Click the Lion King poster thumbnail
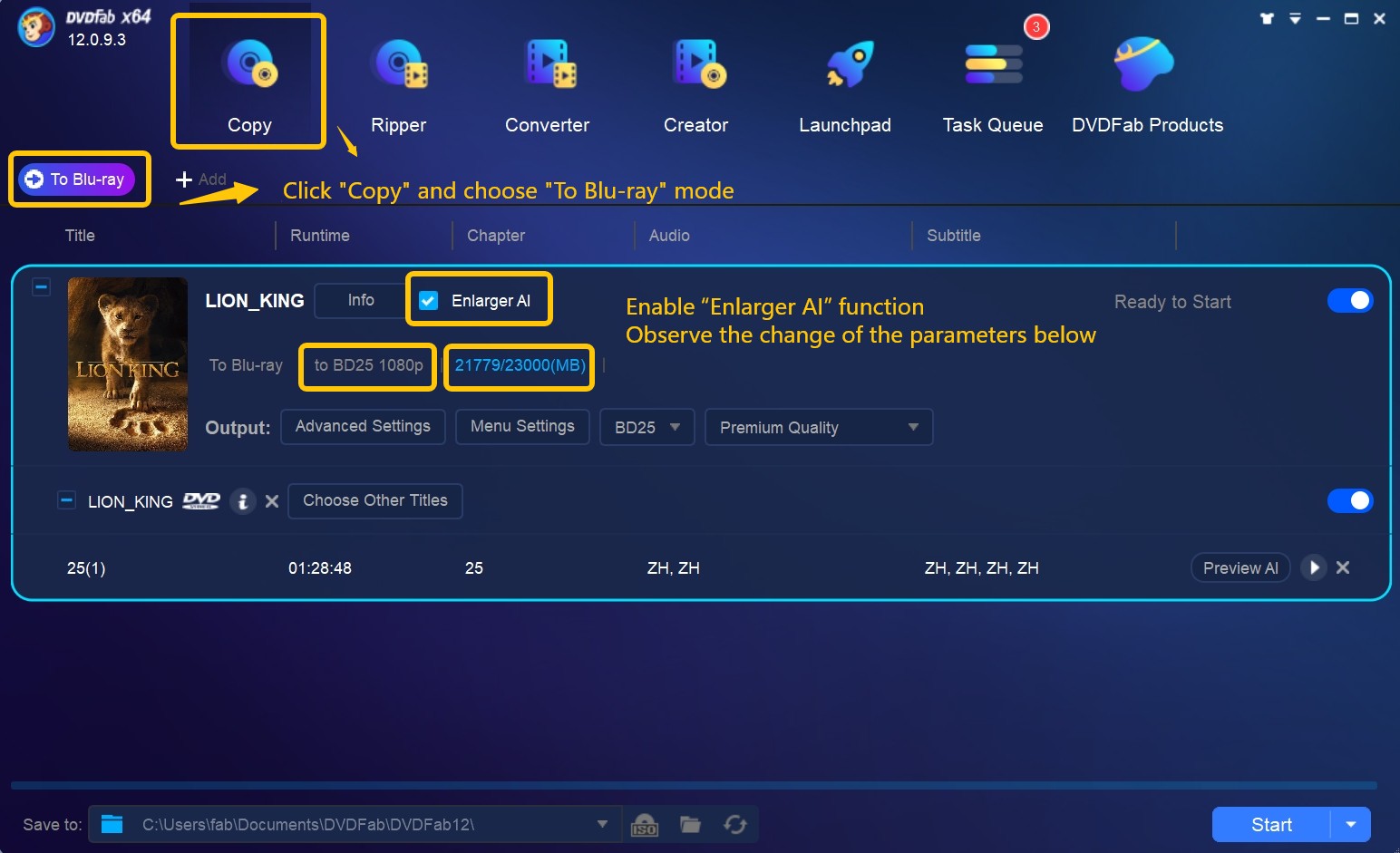This screenshot has width=1400, height=853. pyautogui.click(x=128, y=364)
